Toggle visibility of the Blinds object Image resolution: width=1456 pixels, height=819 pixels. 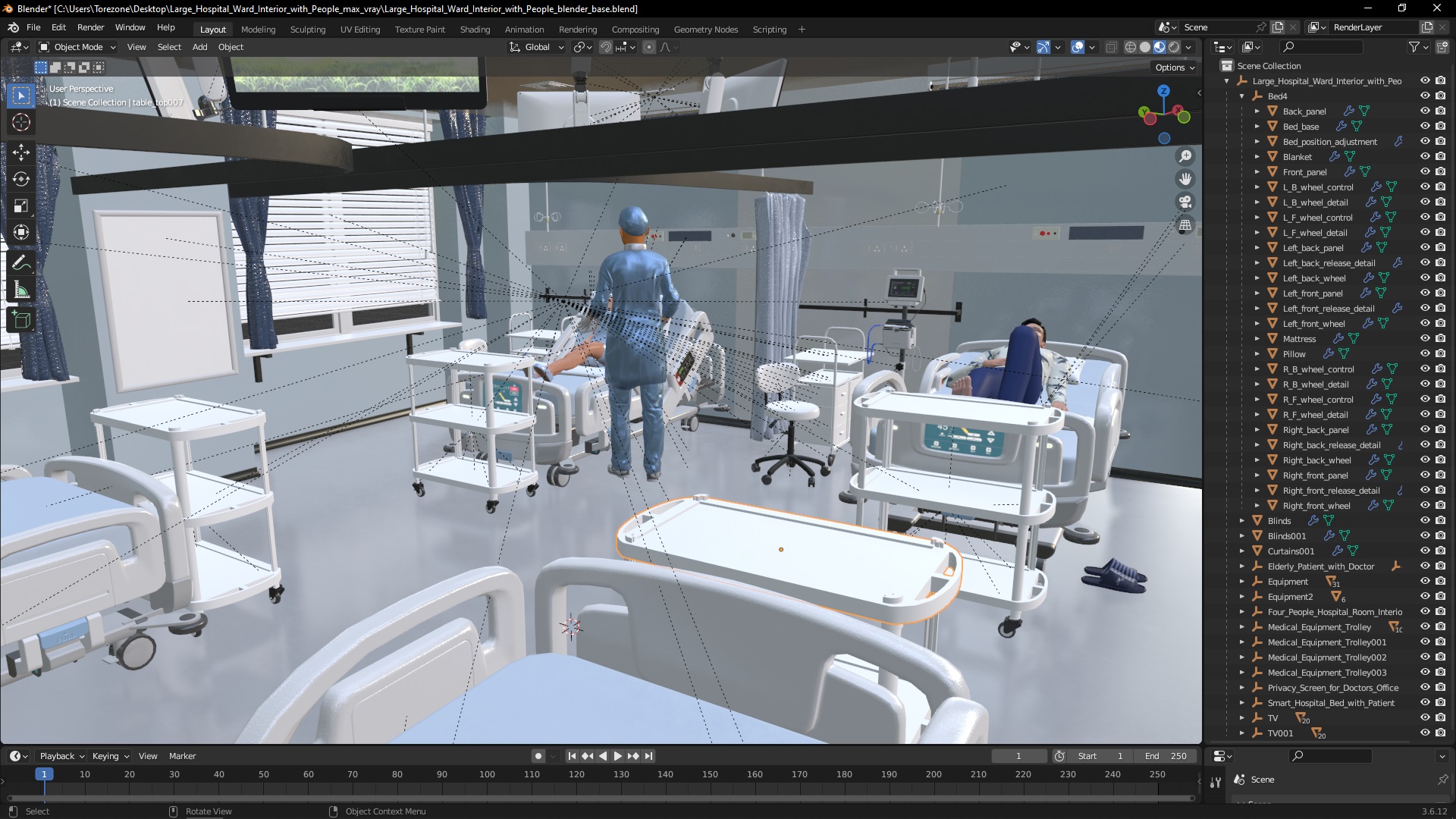click(1425, 520)
